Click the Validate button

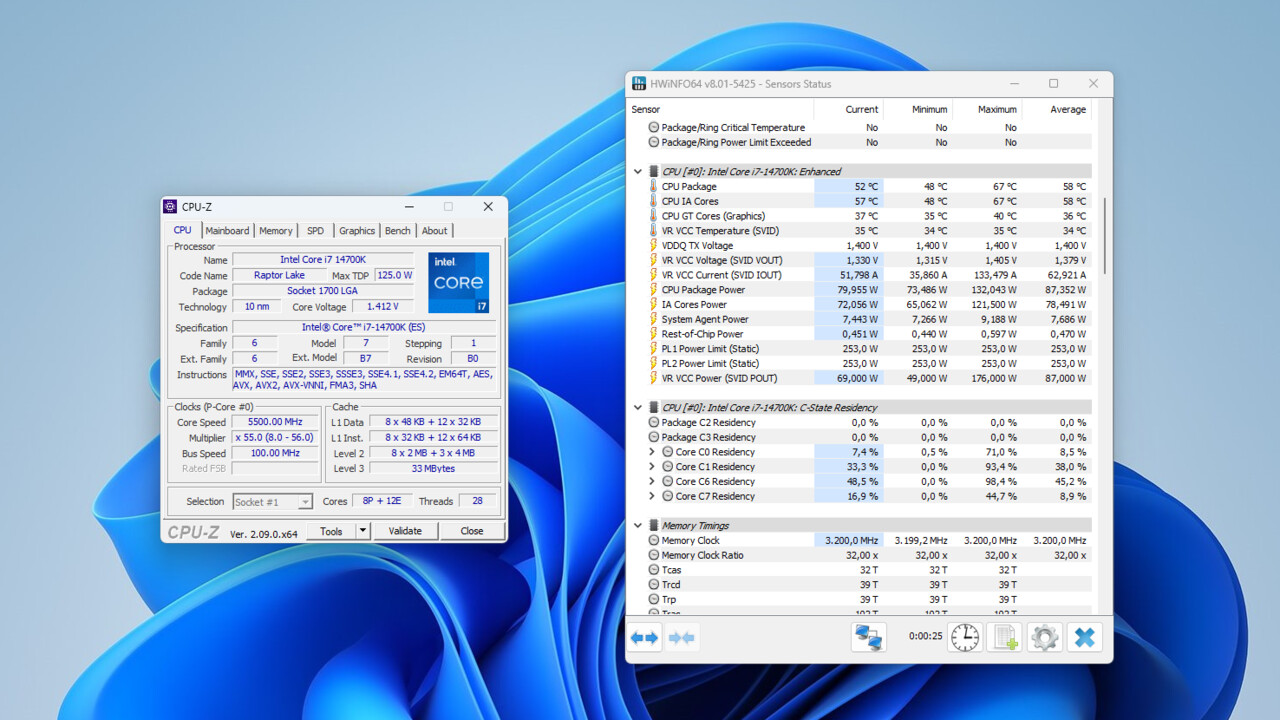click(x=404, y=531)
